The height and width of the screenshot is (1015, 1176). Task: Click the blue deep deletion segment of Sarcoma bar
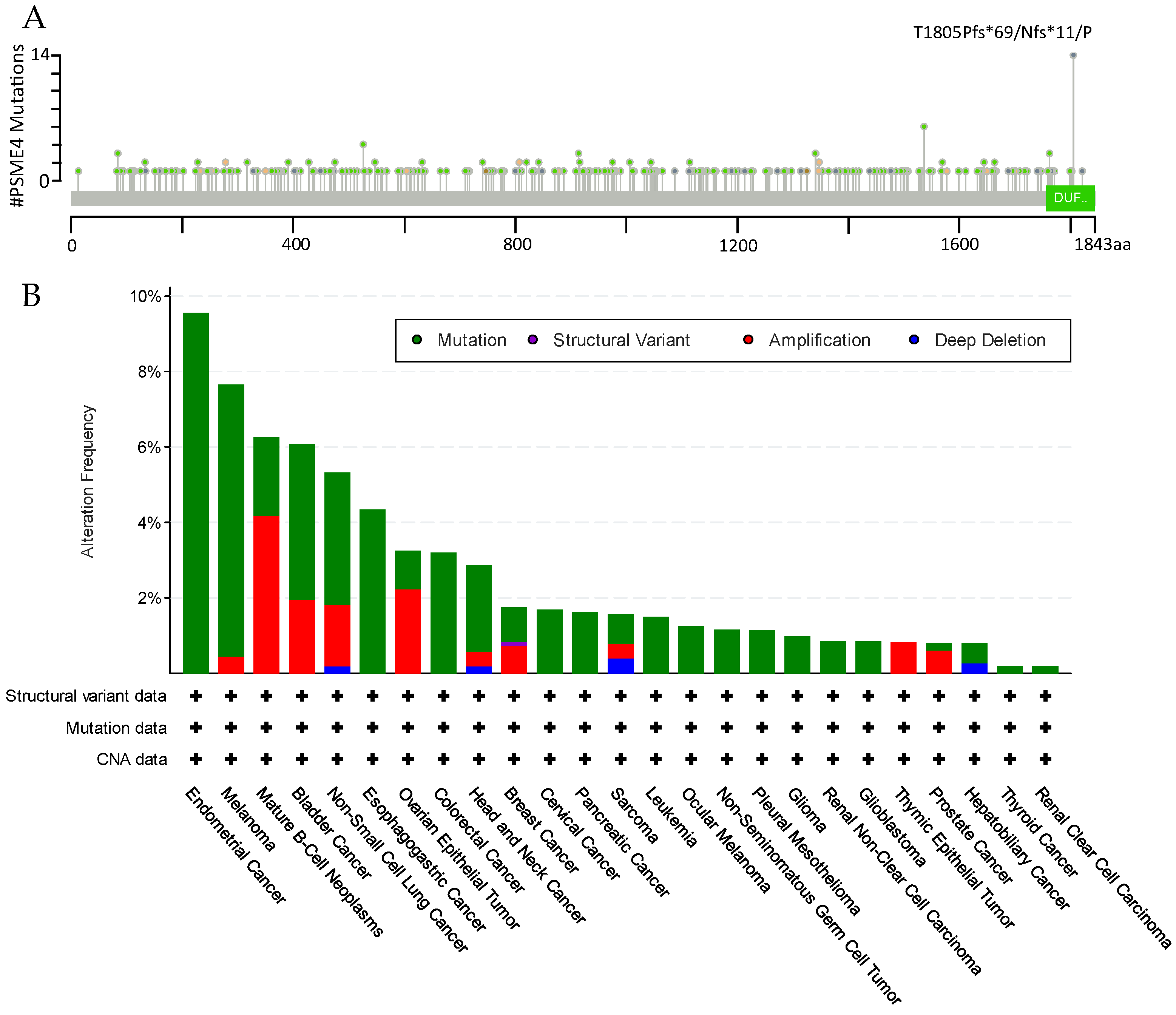pyautogui.click(x=620, y=665)
